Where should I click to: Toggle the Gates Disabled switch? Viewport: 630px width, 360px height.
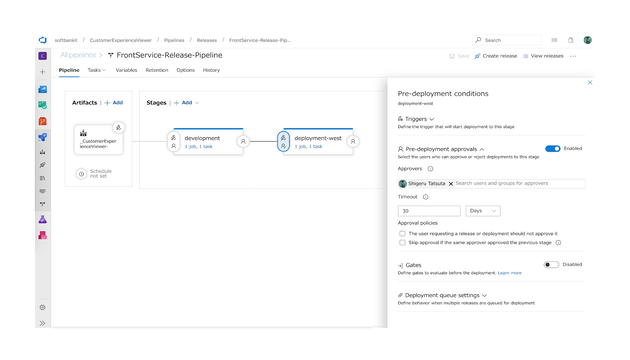tap(551, 264)
